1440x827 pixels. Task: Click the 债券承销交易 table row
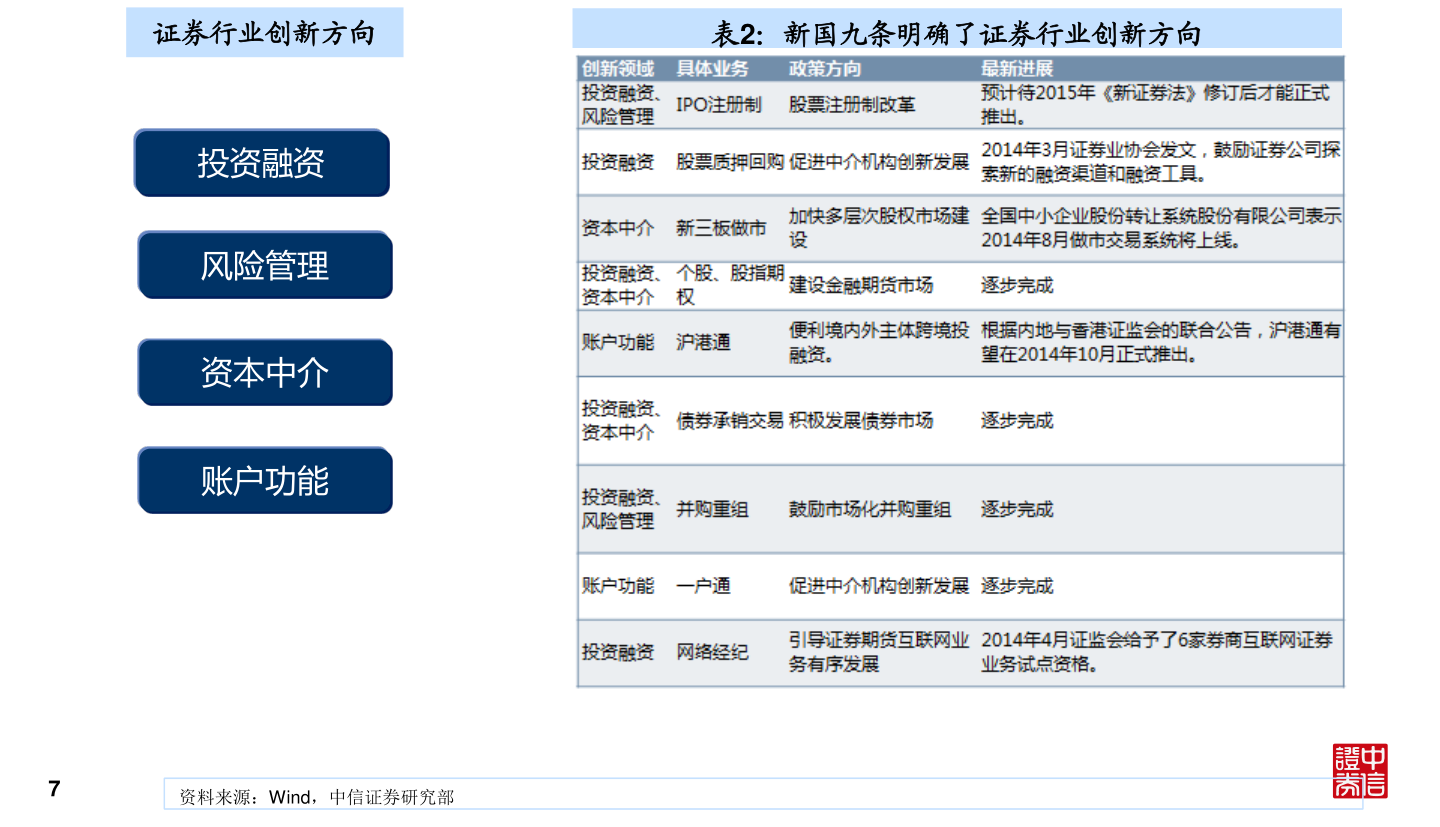coord(725,421)
